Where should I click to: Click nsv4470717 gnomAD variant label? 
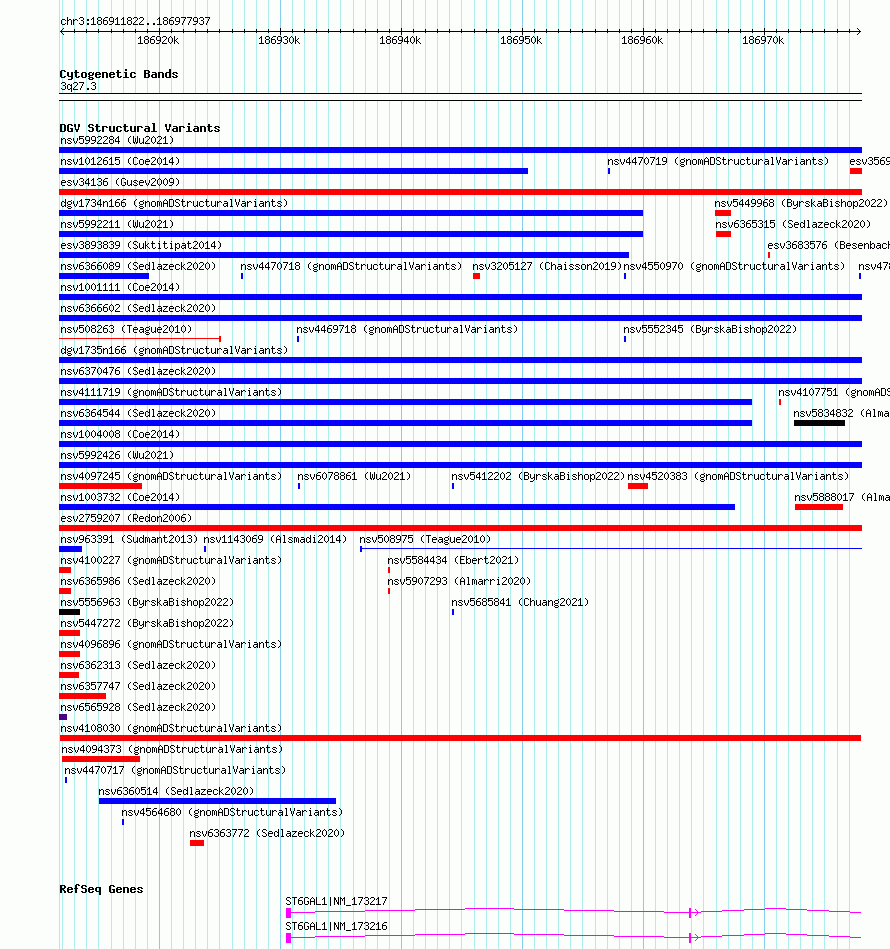175,770
